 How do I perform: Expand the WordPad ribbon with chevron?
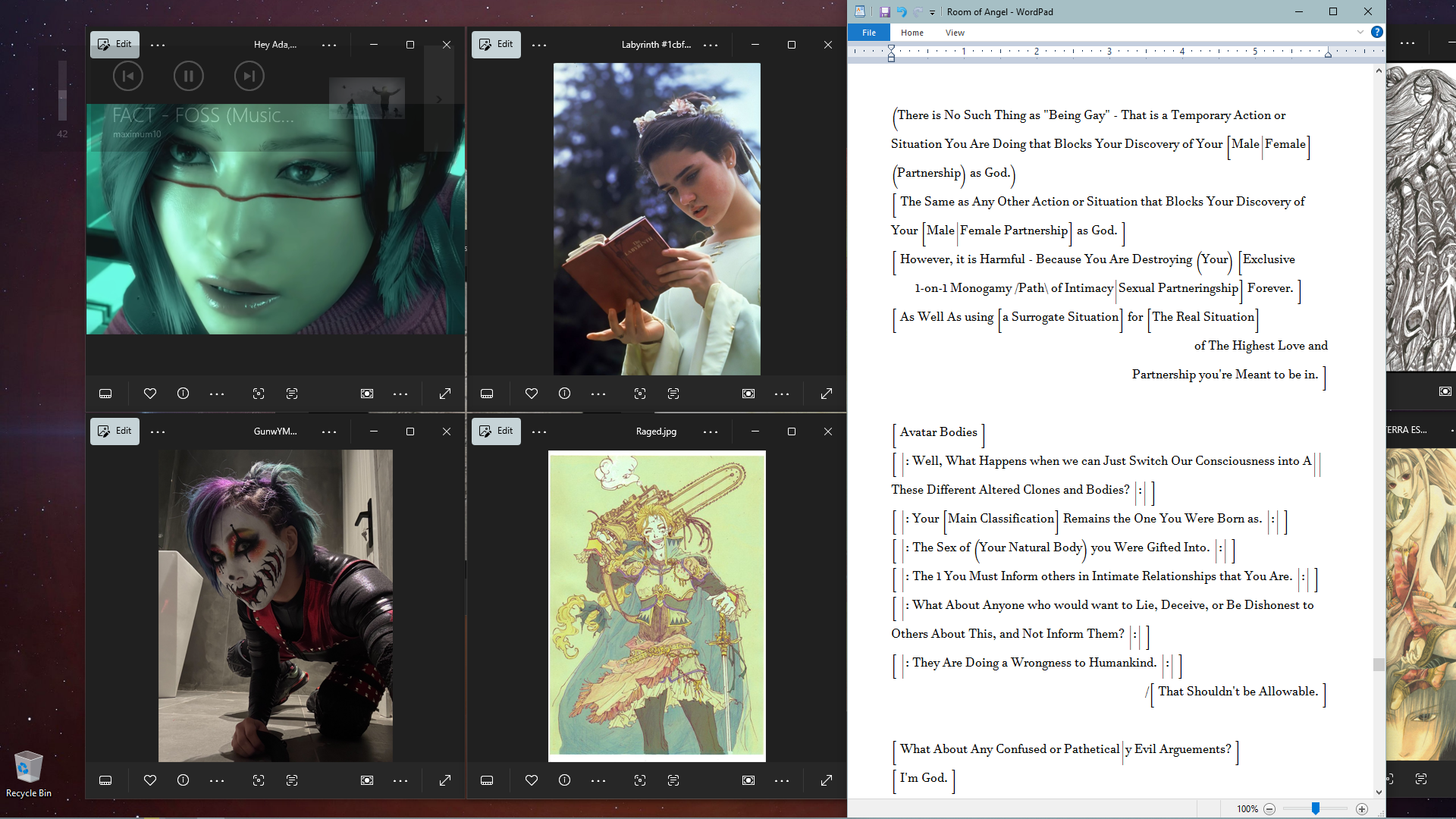coord(1360,32)
